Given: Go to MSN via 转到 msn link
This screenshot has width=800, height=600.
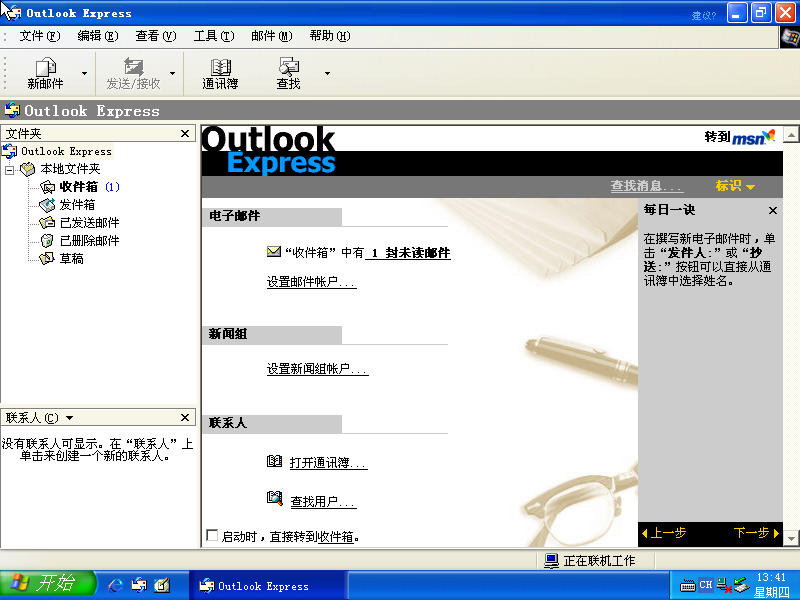Looking at the screenshot, I should point(740,137).
